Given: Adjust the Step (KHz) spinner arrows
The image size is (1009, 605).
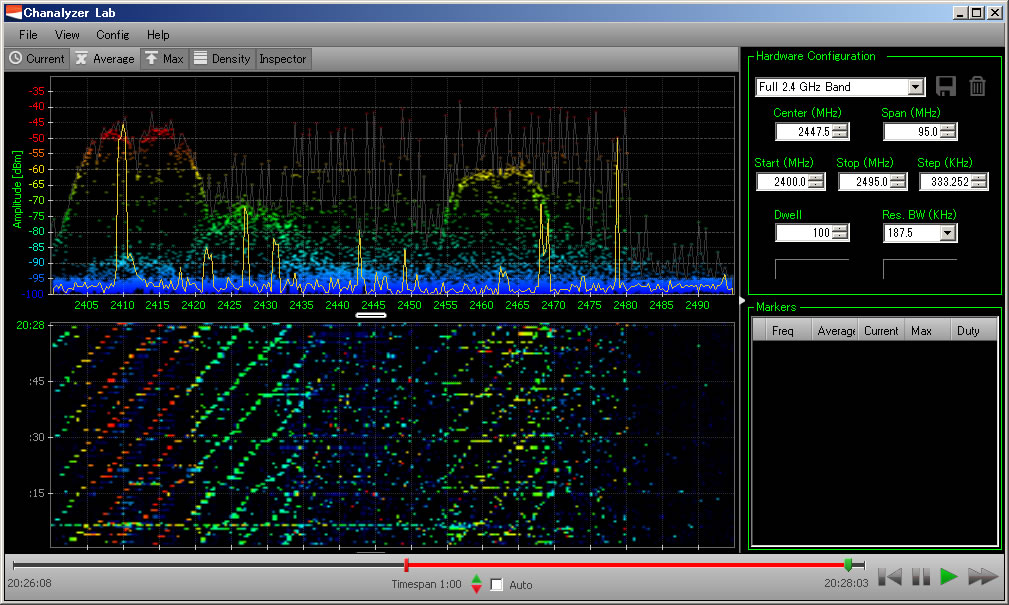Looking at the screenshot, I should point(979,182).
